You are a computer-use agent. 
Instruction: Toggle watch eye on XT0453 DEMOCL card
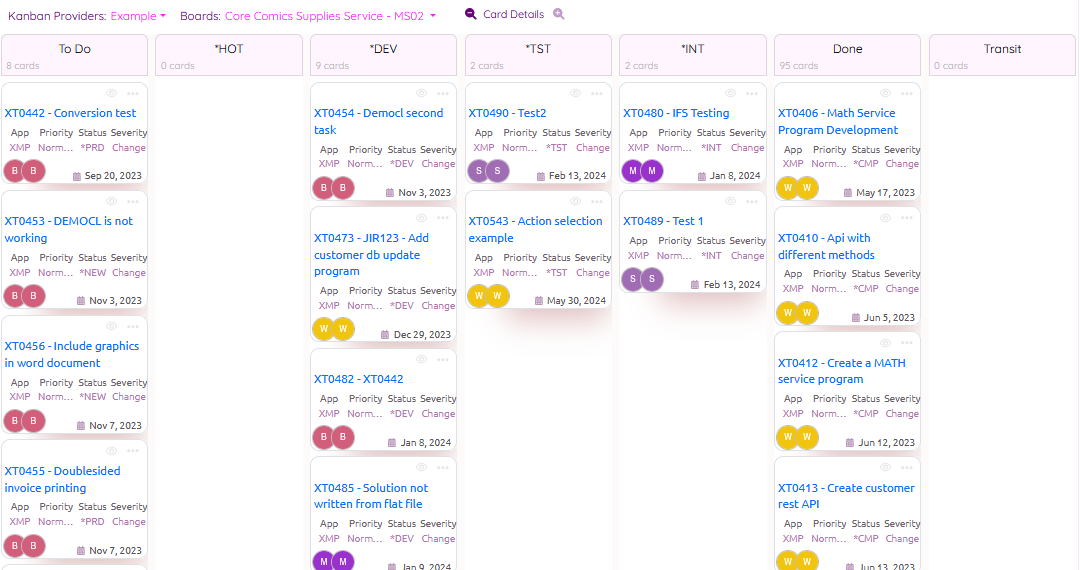(x=111, y=201)
